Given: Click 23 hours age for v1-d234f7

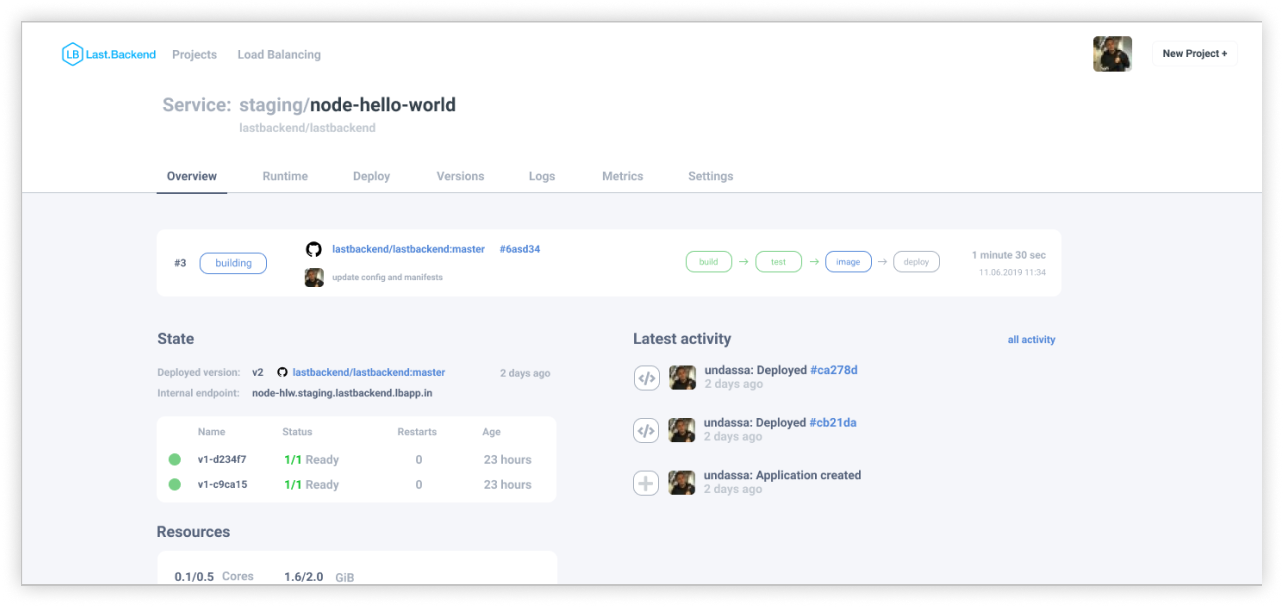Looking at the screenshot, I should 508,460.
